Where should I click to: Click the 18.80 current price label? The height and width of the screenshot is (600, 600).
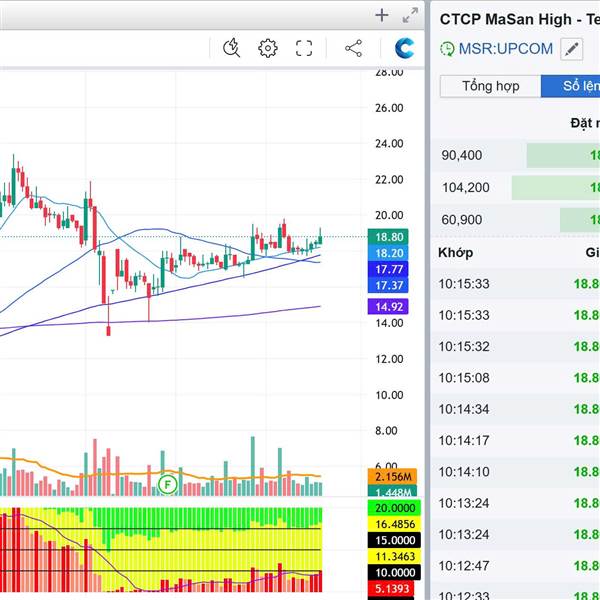388,237
